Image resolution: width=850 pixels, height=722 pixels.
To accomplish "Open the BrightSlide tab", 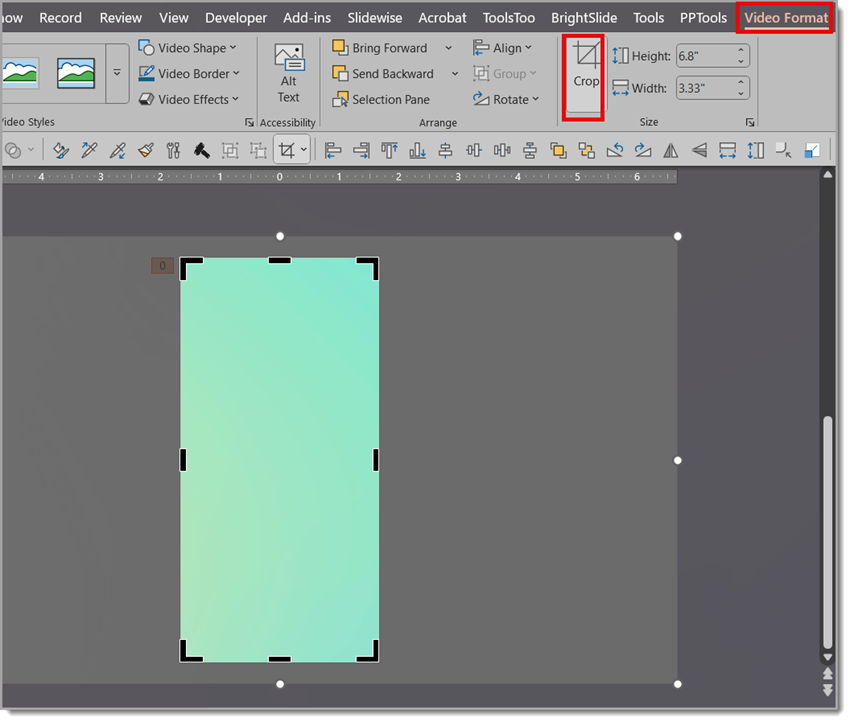I will [584, 18].
